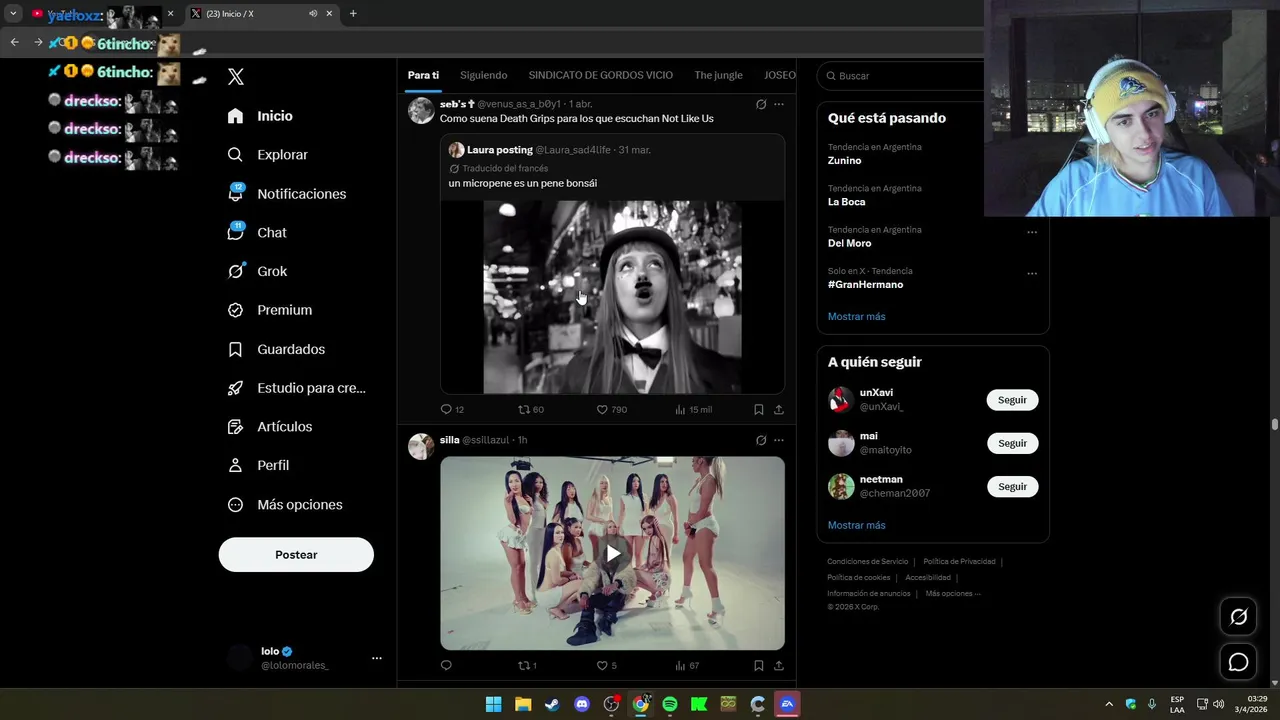The width and height of the screenshot is (1280, 720).
Task: Switch to the JOSEO tab
Action: (780, 75)
